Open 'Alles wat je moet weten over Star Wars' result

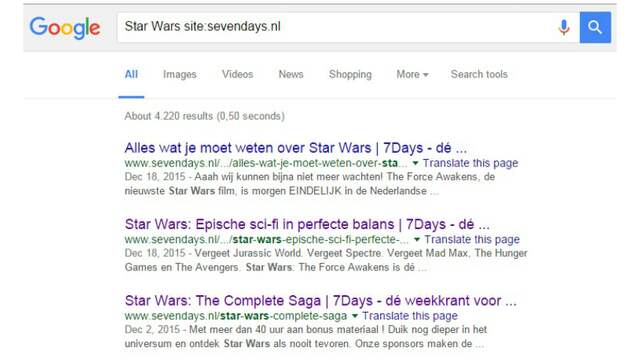(x=296, y=148)
